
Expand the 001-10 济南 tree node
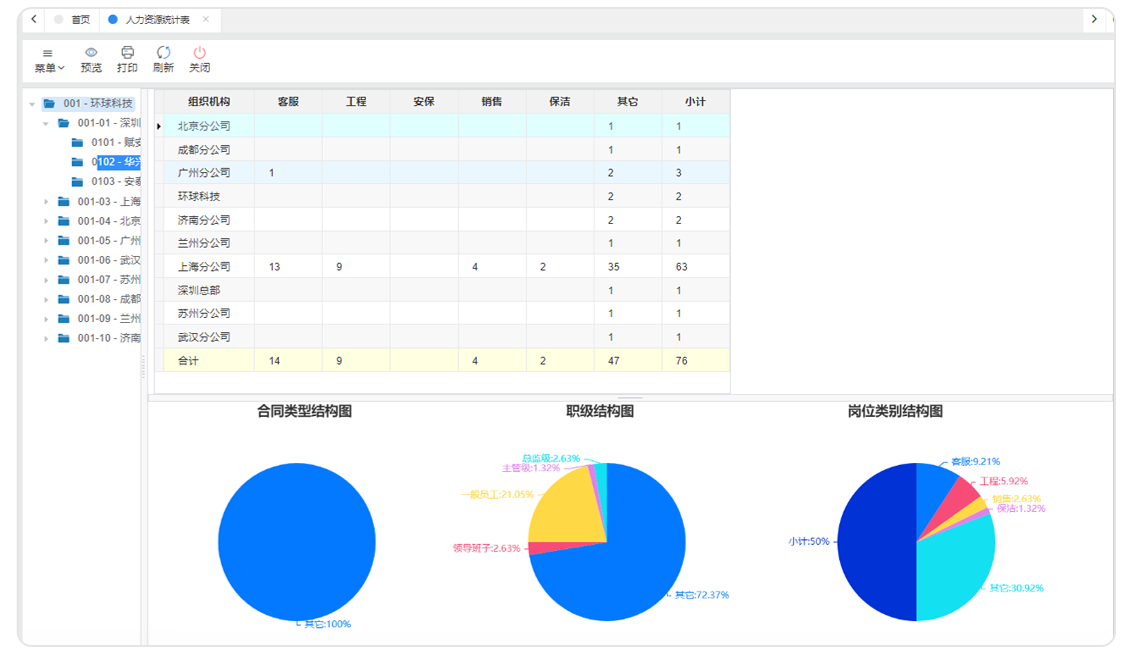tap(46, 339)
